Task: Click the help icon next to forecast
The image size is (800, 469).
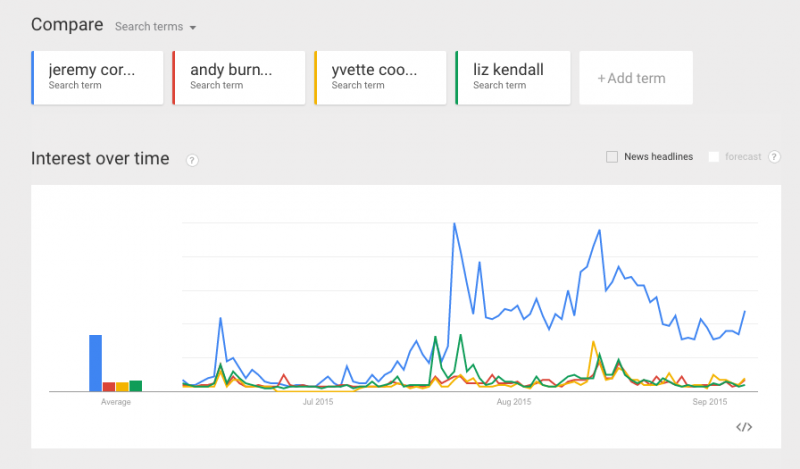Action: [x=774, y=157]
